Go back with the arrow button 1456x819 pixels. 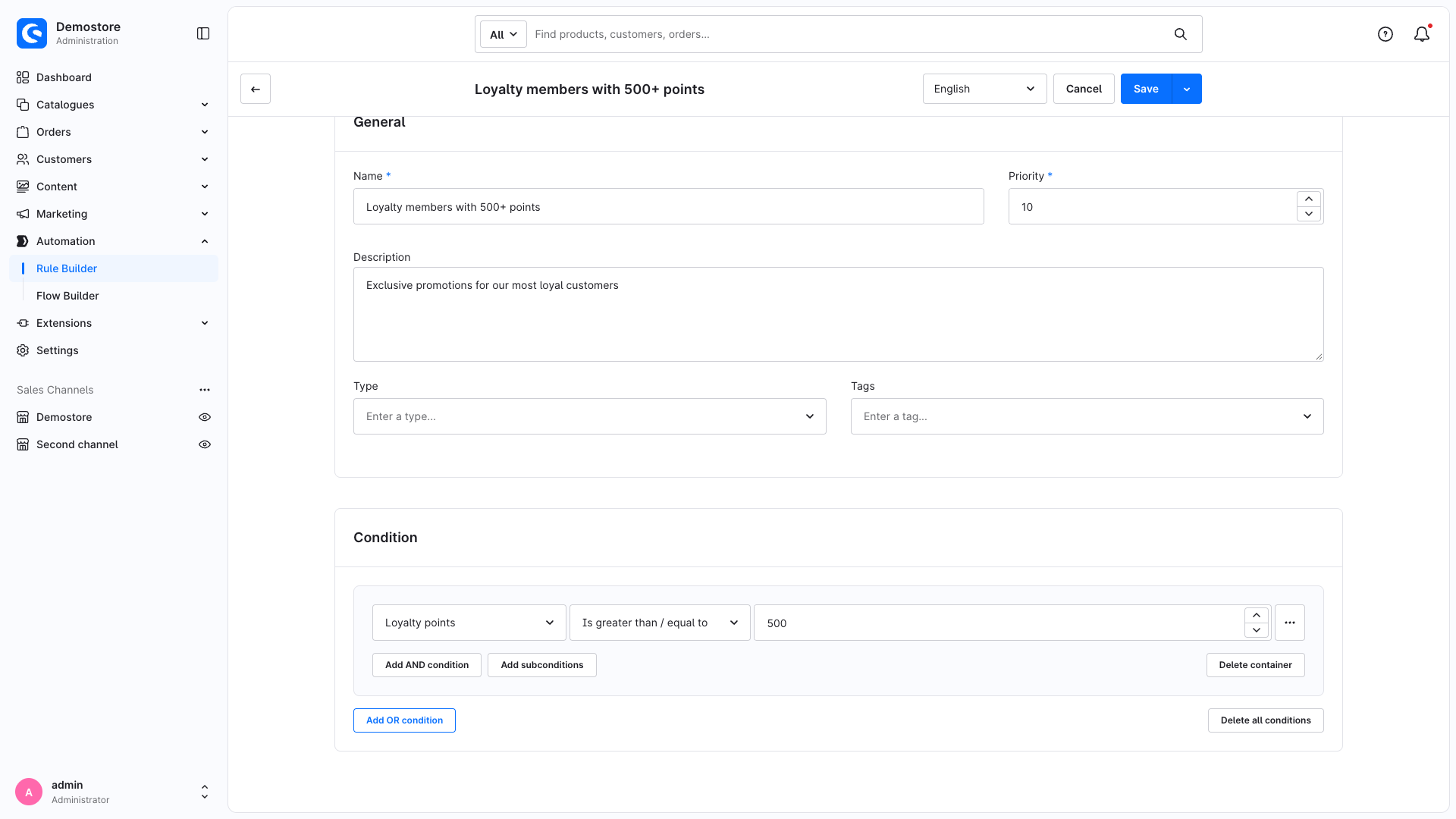click(256, 89)
